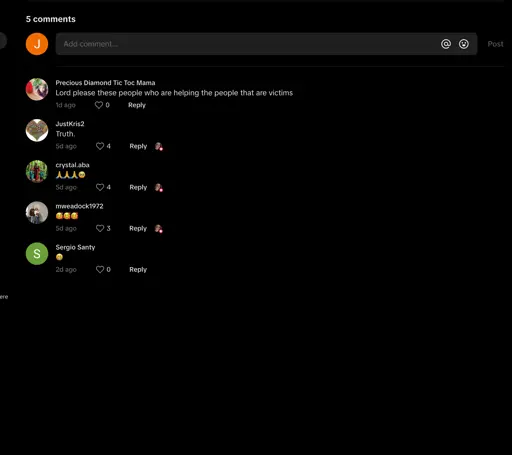Click the @ mention icon in comment box
This screenshot has width=512, height=455.
[x=446, y=44]
